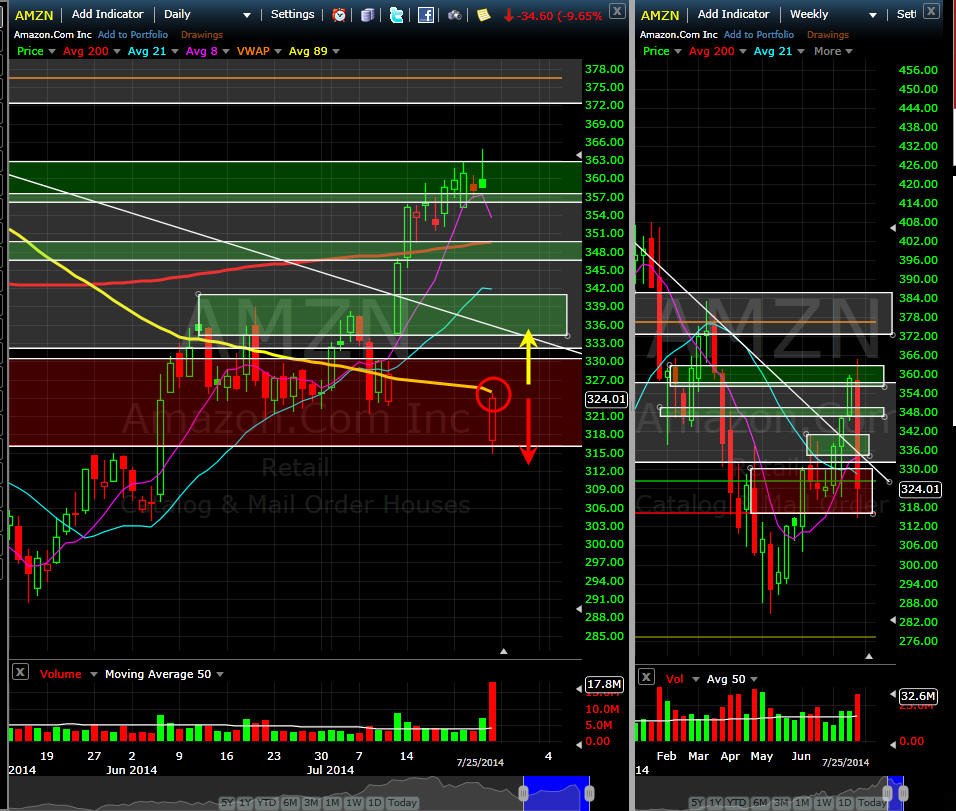Share chart via the Twitter icon
The image size is (956, 811).
(x=396, y=15)
